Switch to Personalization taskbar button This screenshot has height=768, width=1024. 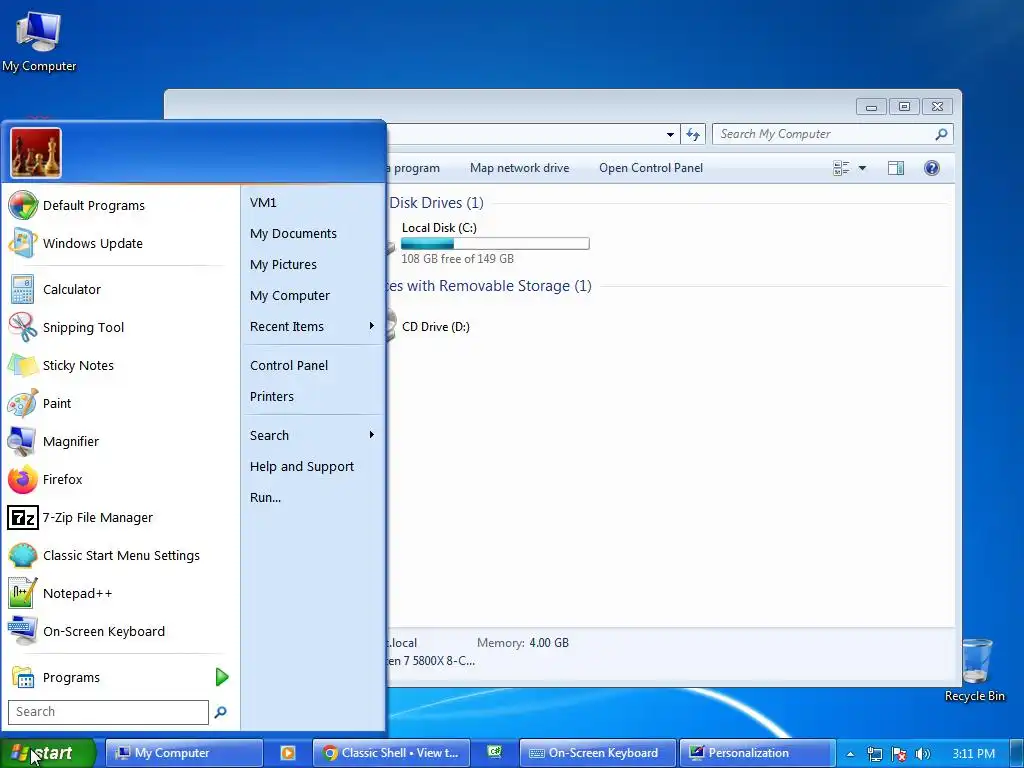pos(758,753)
